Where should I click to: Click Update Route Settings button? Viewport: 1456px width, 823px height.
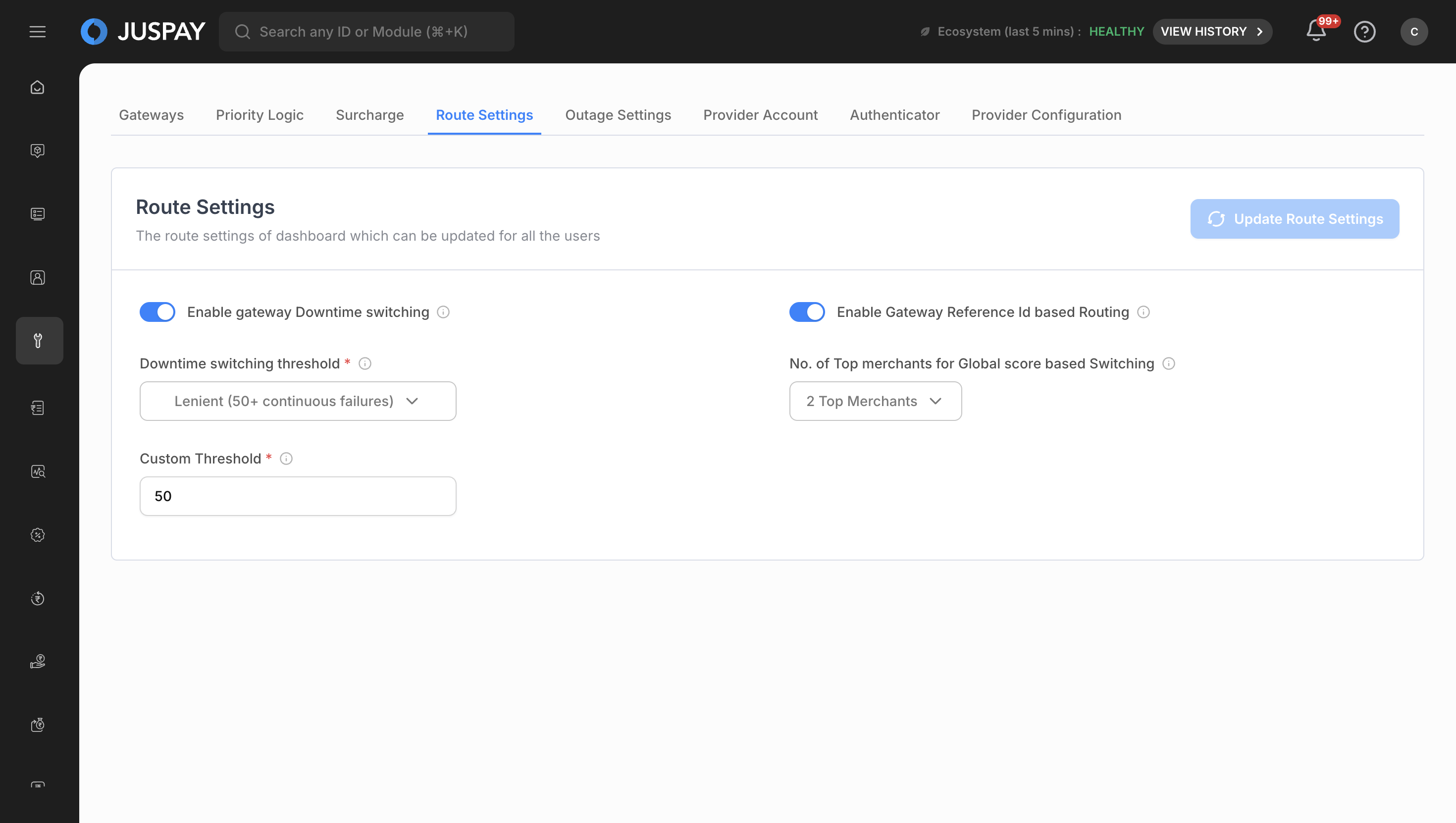click(x=1295, y=219)
